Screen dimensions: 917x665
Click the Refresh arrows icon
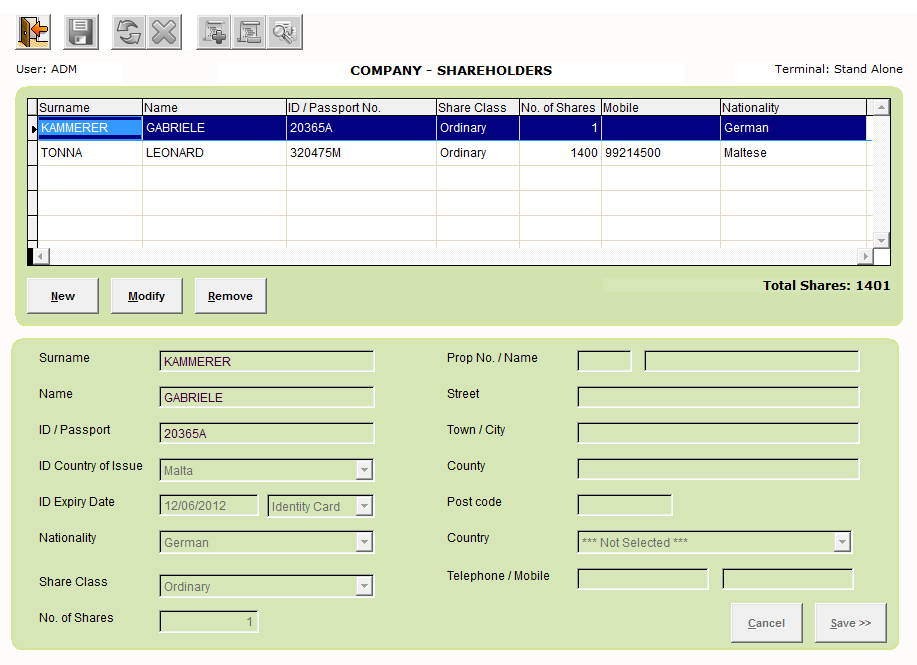coord(128,31)
